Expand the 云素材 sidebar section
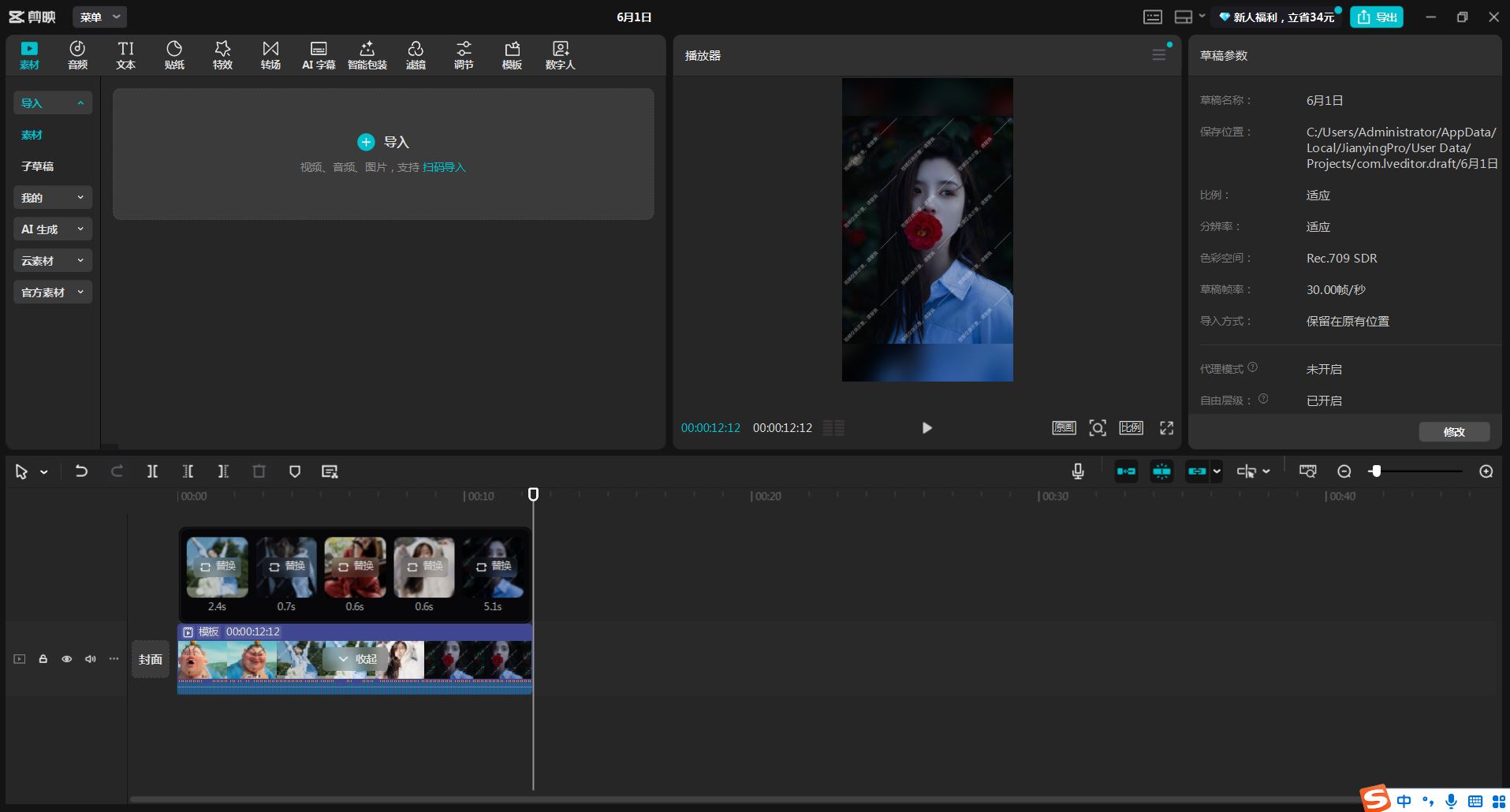 click(x=53, y=260)
